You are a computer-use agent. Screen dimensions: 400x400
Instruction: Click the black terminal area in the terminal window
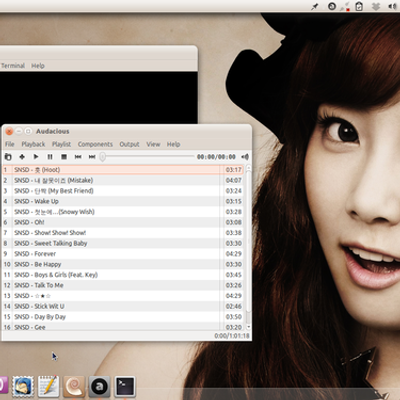[98, 97]
